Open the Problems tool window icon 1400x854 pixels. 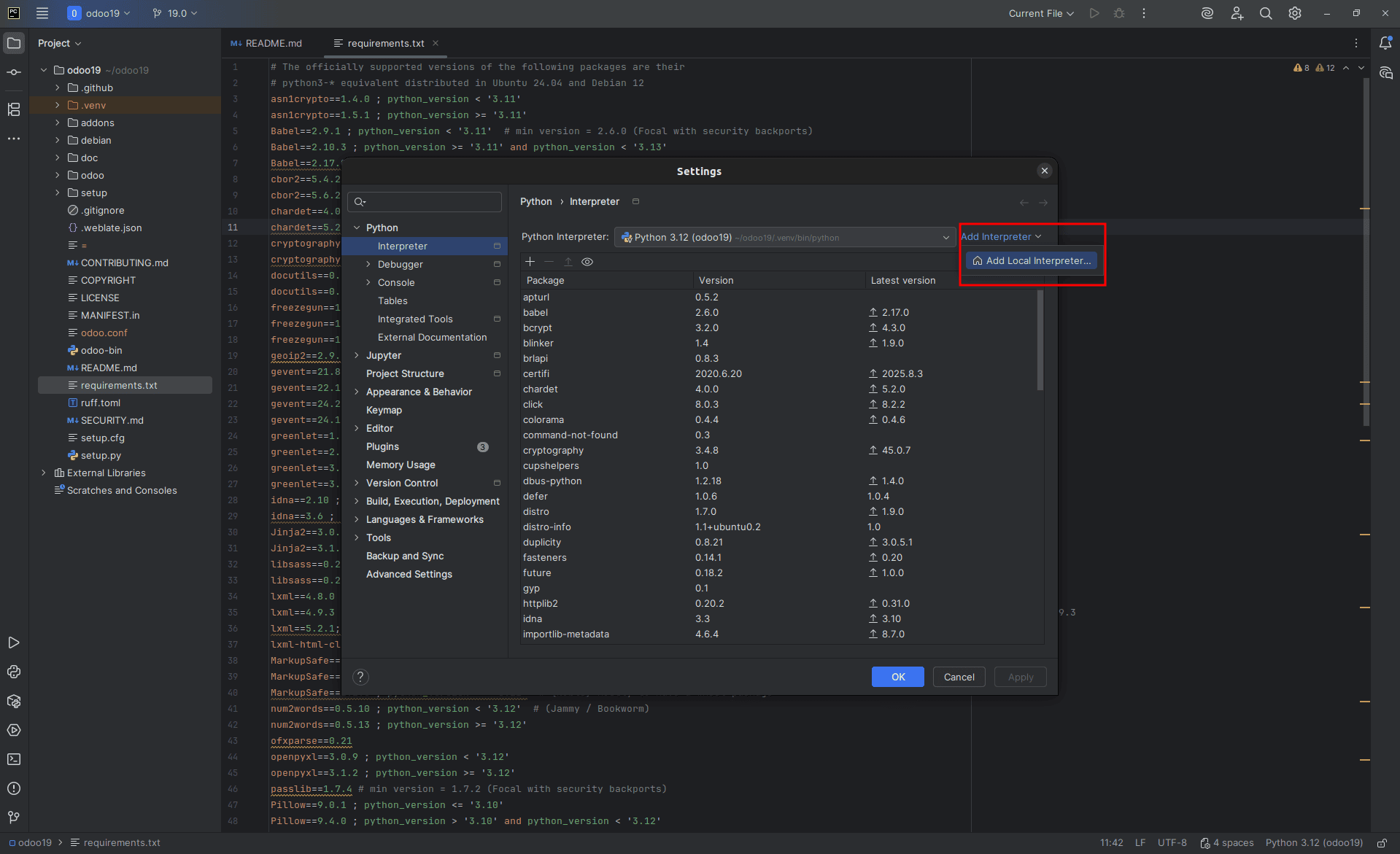click(14, 788)
